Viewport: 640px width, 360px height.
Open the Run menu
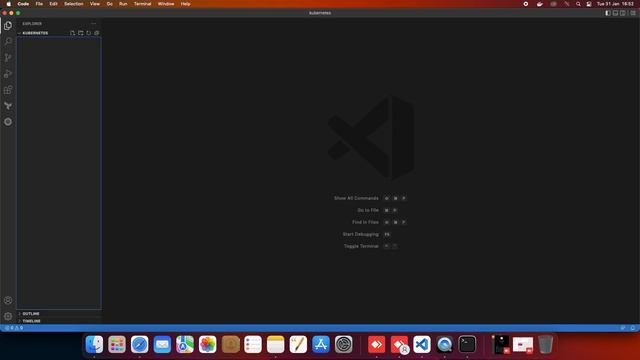pyautogui.click(x=123, y=4)
